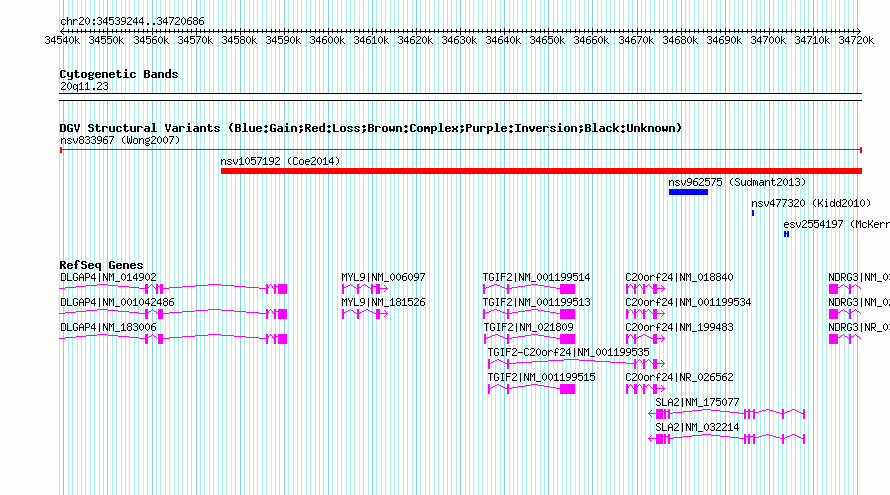Image resolution: width=890 pixels, height=495 pixels.
Task: Click TGIF2|NM_001199513 transcript label
Action: (536, 303)
